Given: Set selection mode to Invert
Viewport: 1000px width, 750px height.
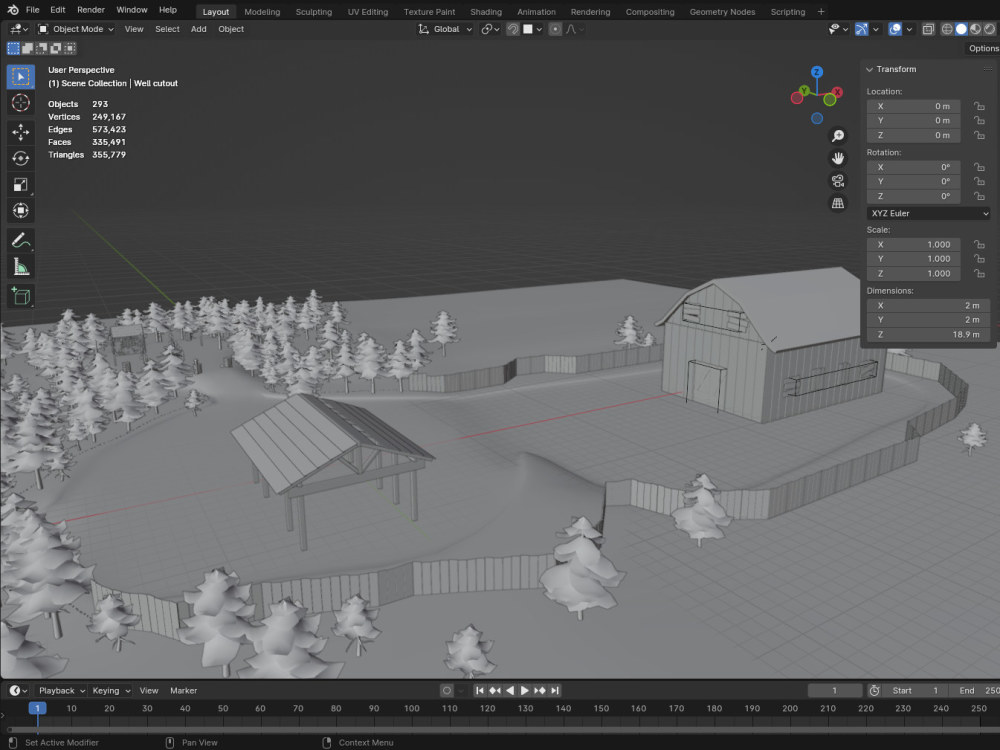Looking at the screenshot, I should coord(55,48).
